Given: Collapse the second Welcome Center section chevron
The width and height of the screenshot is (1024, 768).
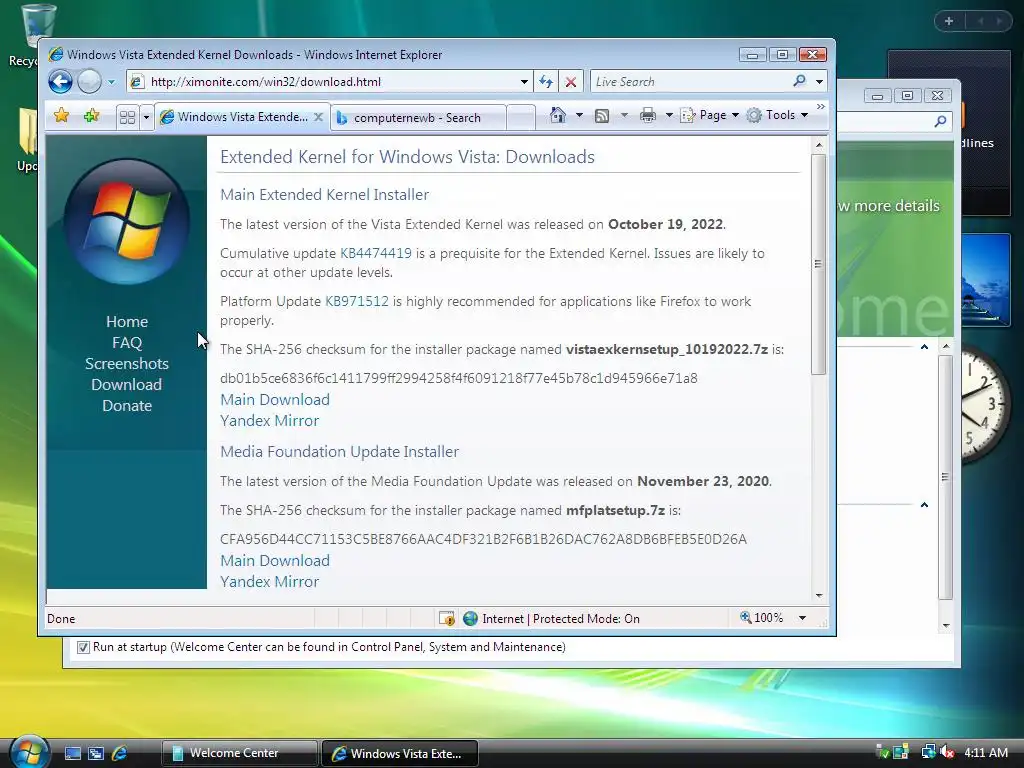Looking at the screenshot, I should [x=924, y=505].
